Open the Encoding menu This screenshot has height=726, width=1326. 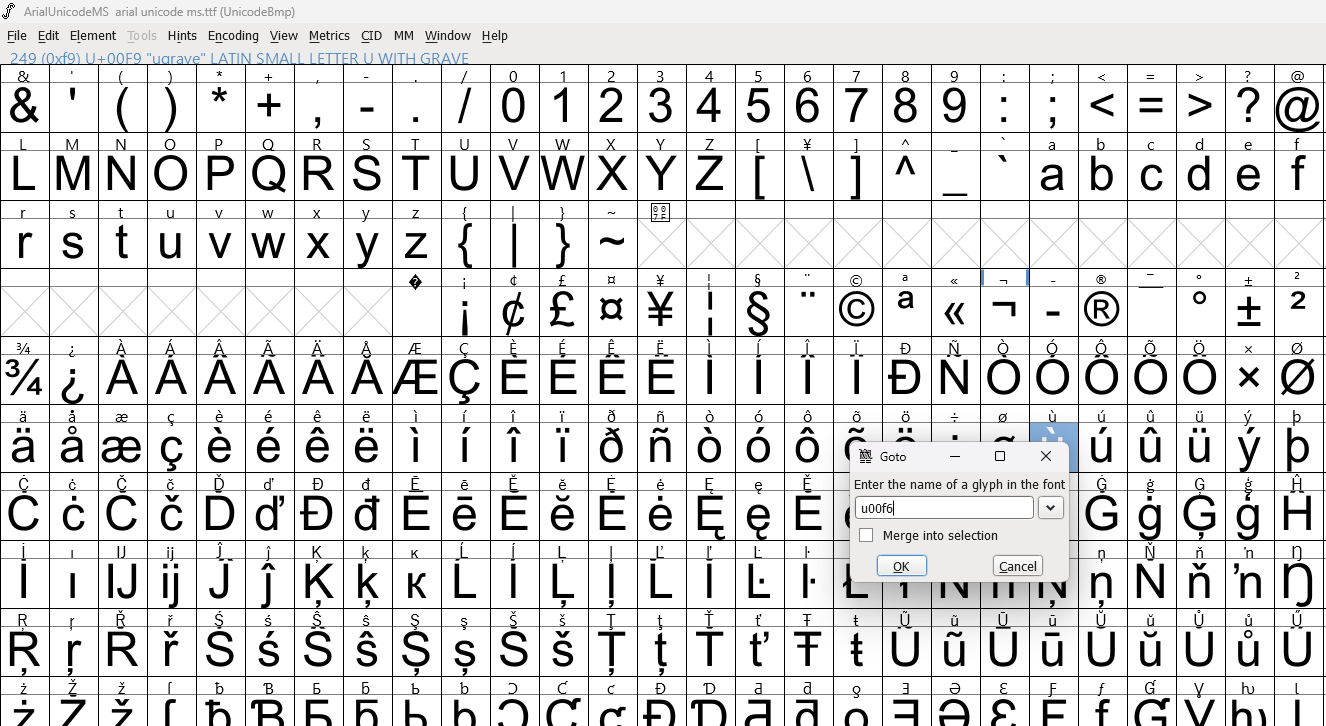233,36
